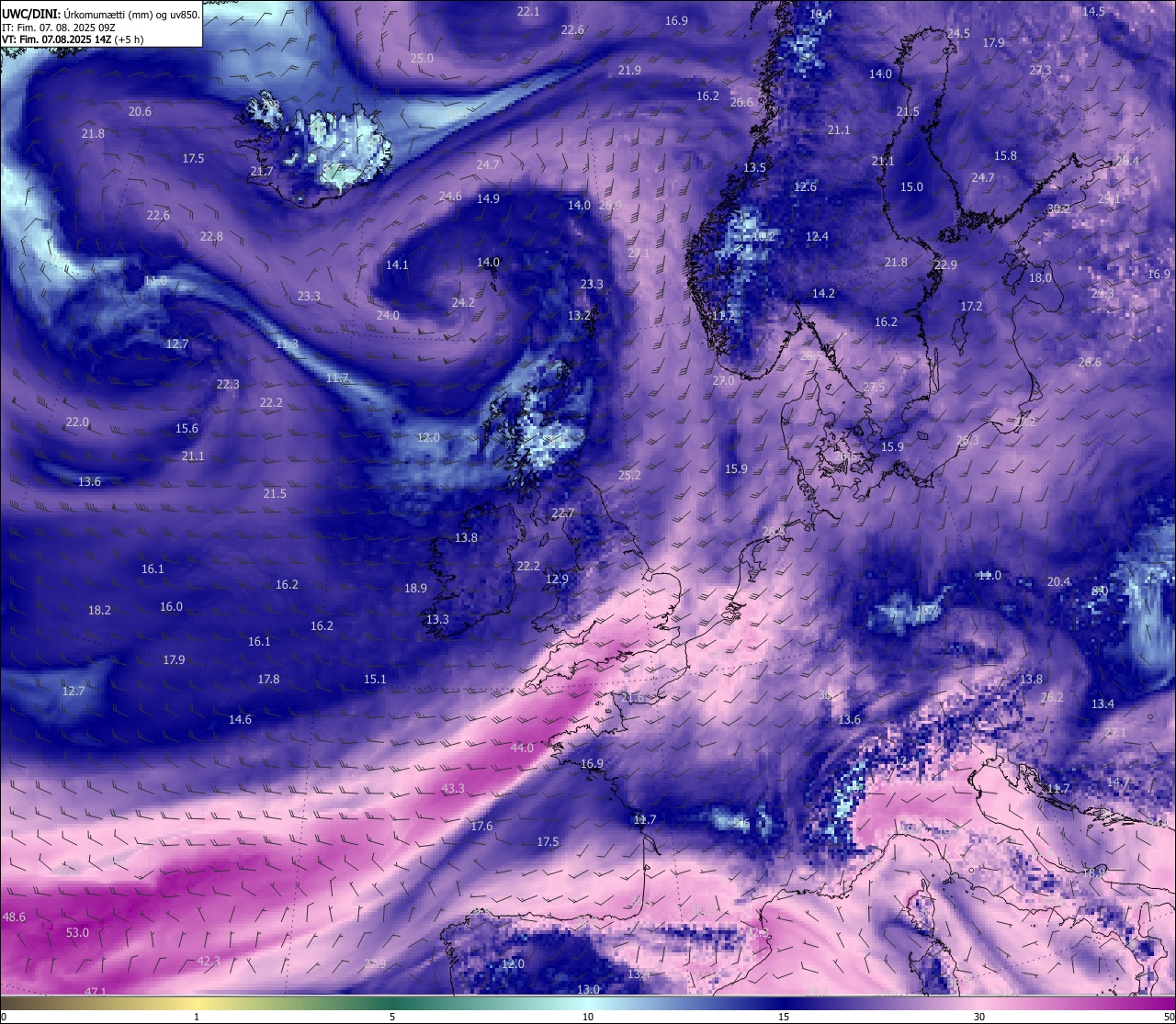Click the map value '13.5'
This screenshot has height=1024, width=1176.
[754, 167]
